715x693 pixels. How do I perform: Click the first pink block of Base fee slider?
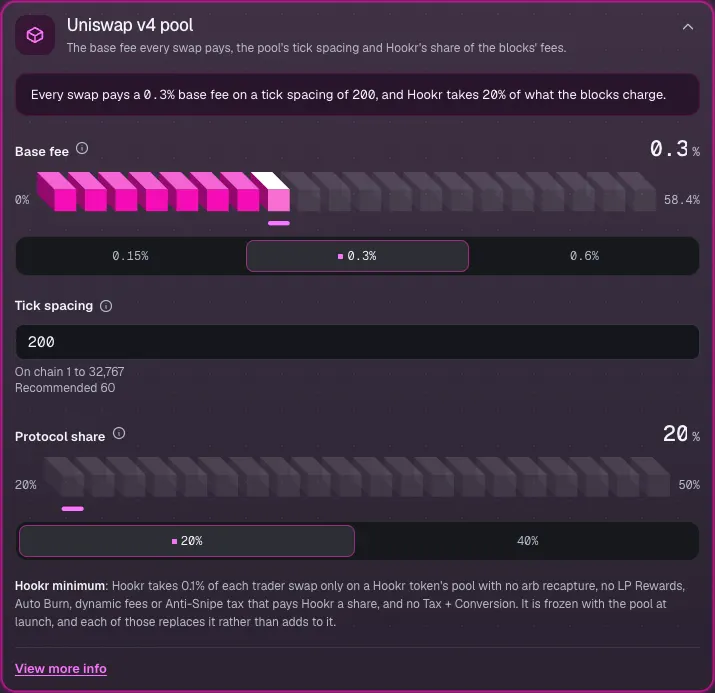point(57,192)
